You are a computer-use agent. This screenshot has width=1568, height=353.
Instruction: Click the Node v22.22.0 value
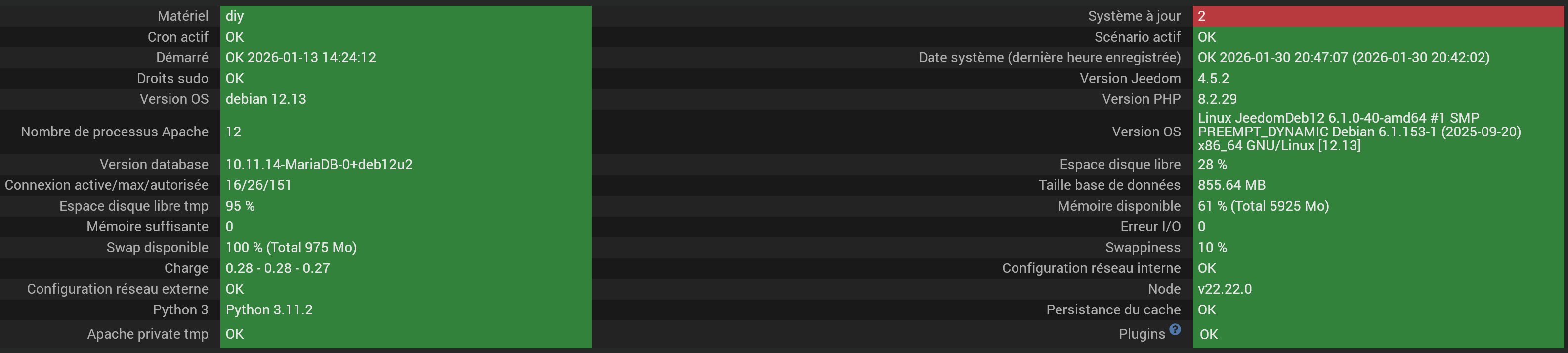pos(1225,289)
